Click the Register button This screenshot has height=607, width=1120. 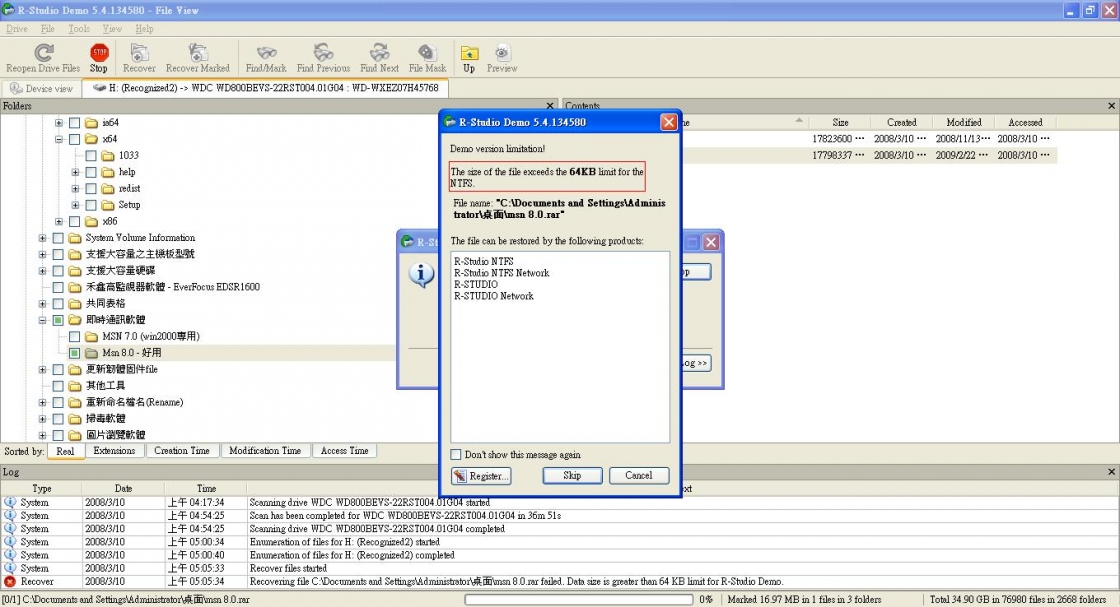[481, 476]
